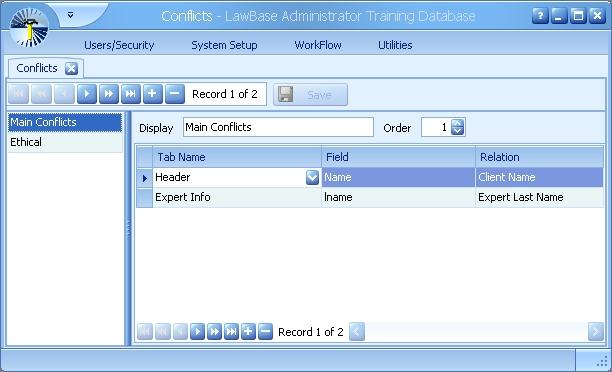
Task: Go to next record in top navigator
Action: pos(87,94)
